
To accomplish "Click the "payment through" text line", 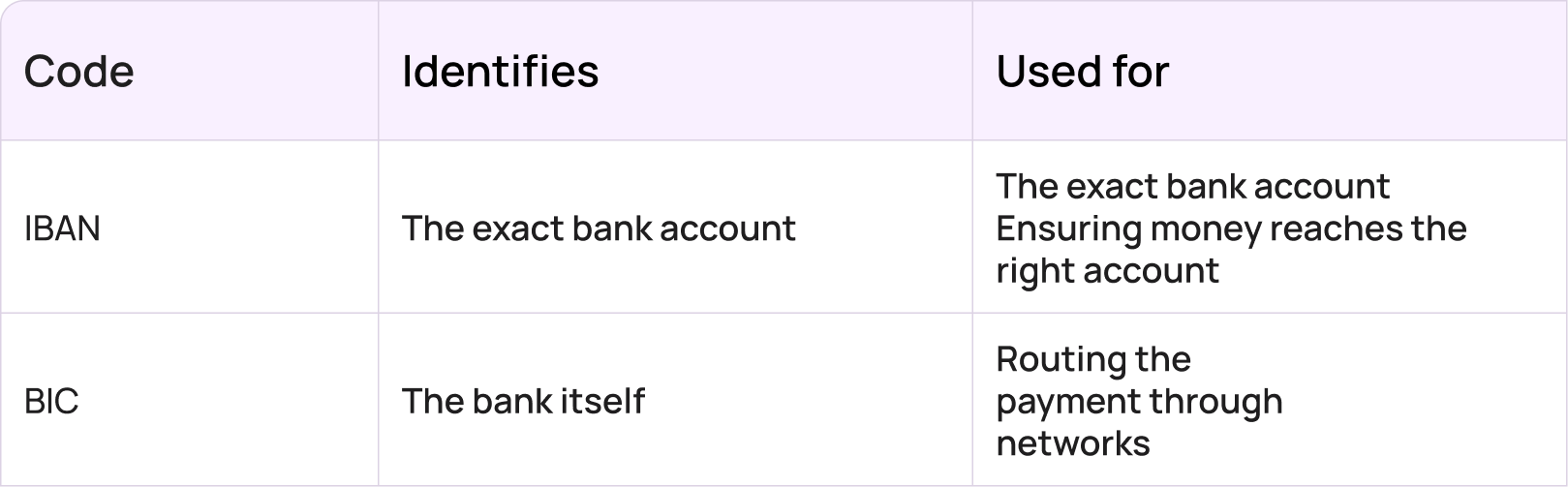I will pyautogui.click(x=1139, y=401).
